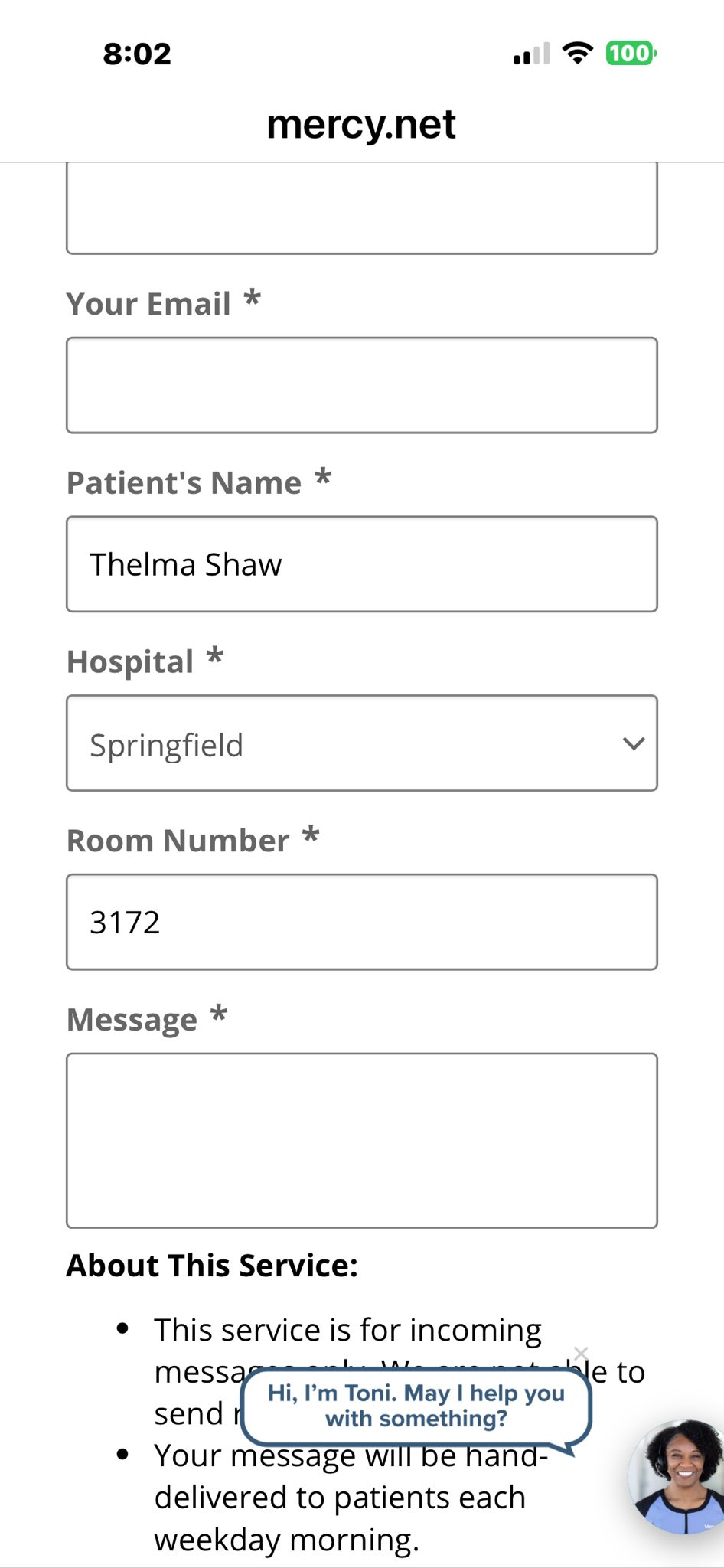Tap the 8:02 clock in status bar
This screenshot has height=1568, width=724.
[x=137, y=54]
